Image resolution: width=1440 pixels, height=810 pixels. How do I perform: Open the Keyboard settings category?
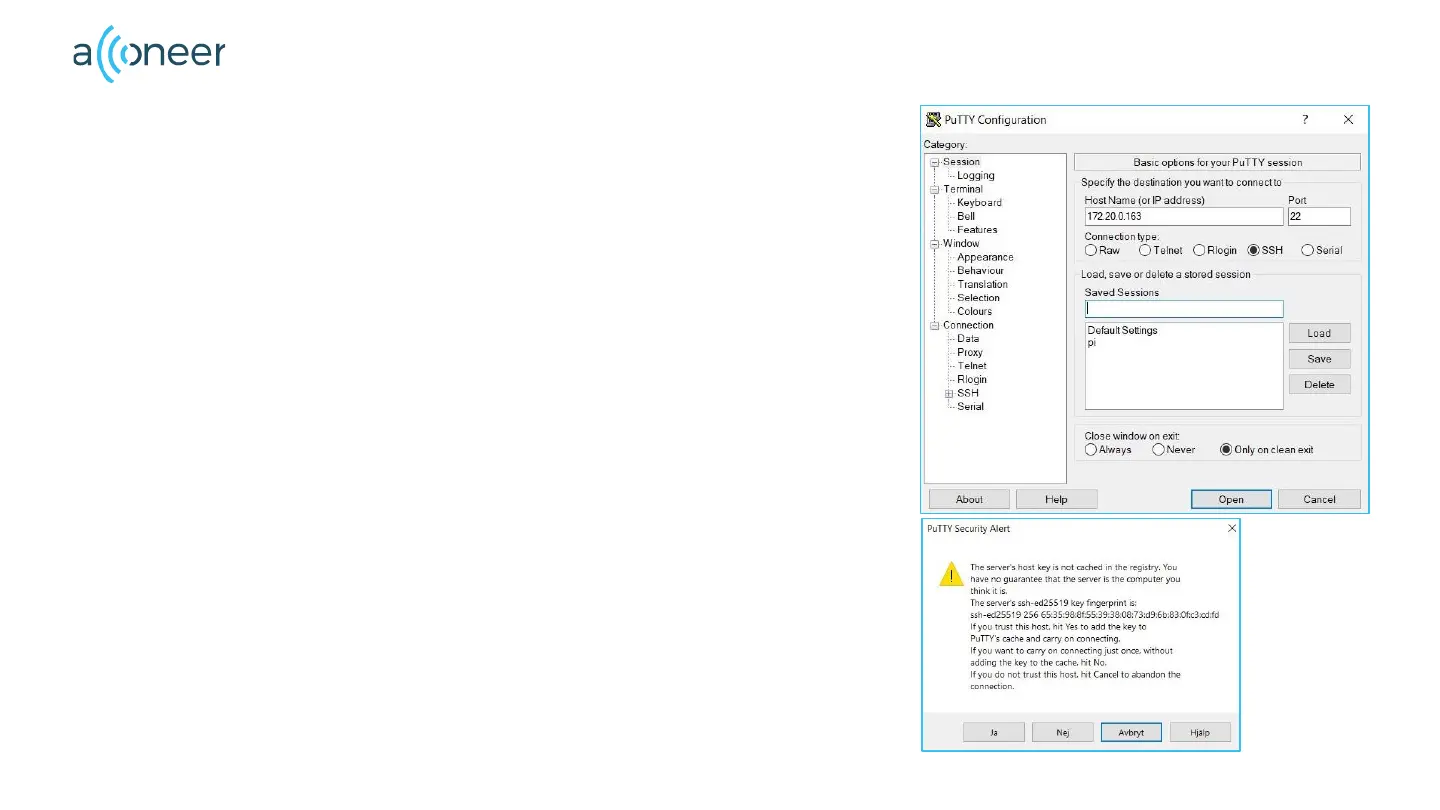pyautogui.click(x=979, y=203)
